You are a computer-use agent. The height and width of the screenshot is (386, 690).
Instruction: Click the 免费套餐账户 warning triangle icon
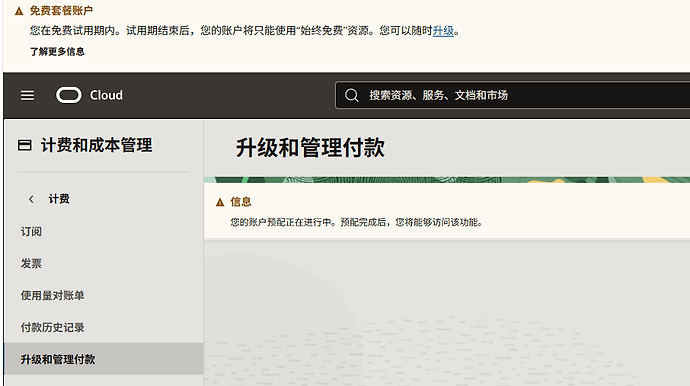click(19, 11)
